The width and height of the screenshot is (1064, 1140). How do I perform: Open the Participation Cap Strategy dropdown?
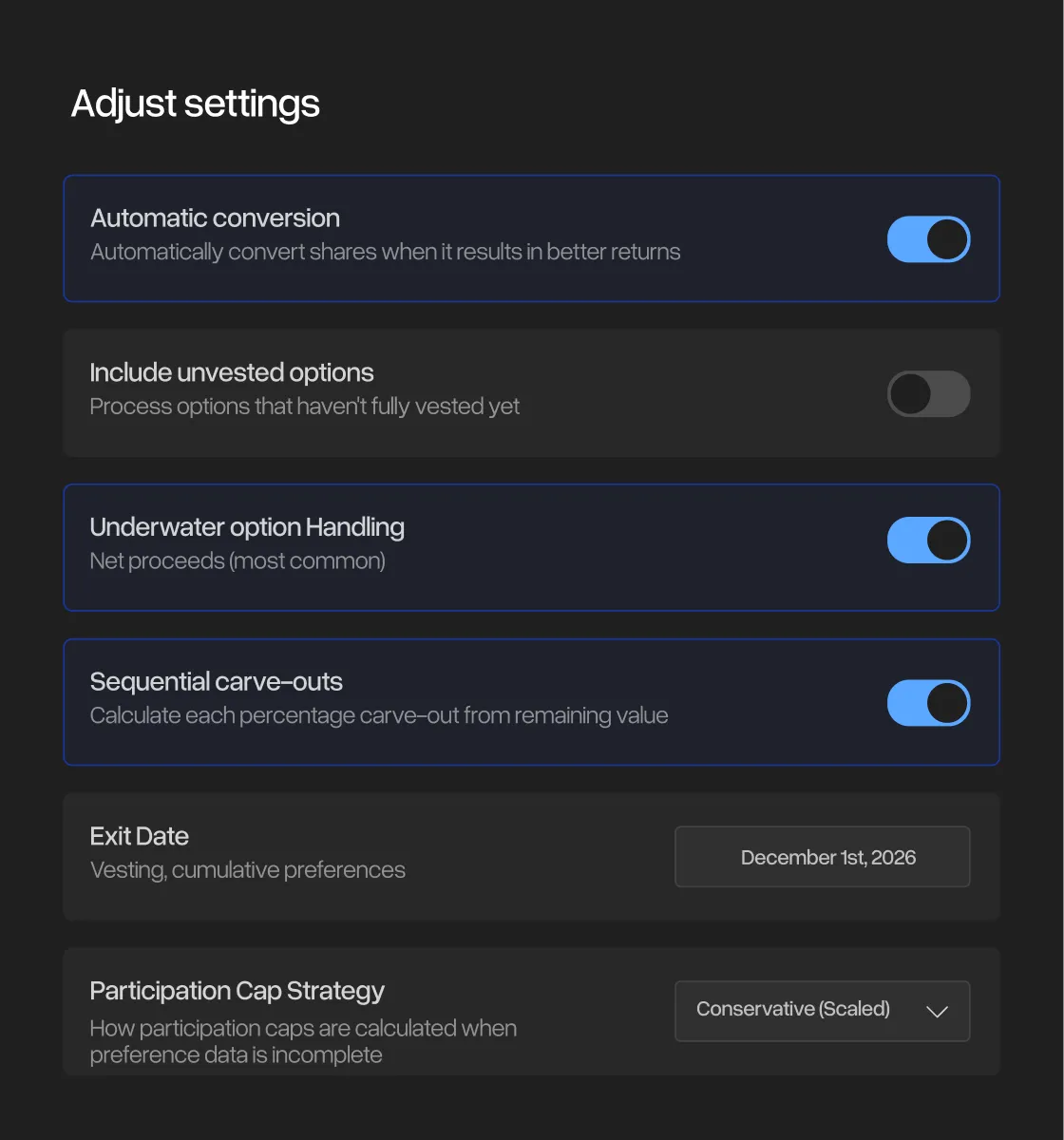coord(821,1011)
